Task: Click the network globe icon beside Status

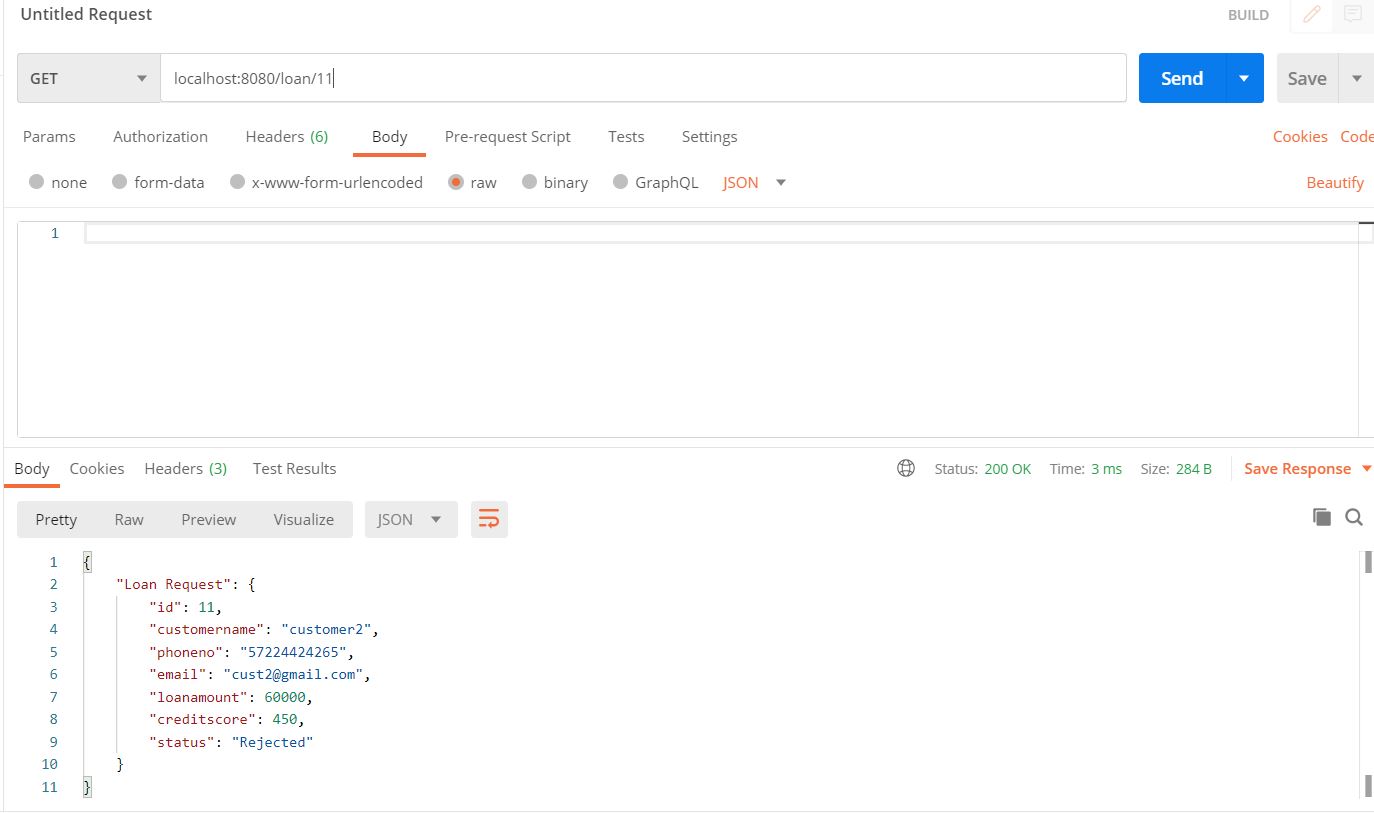Action: (x=906, y=468)
